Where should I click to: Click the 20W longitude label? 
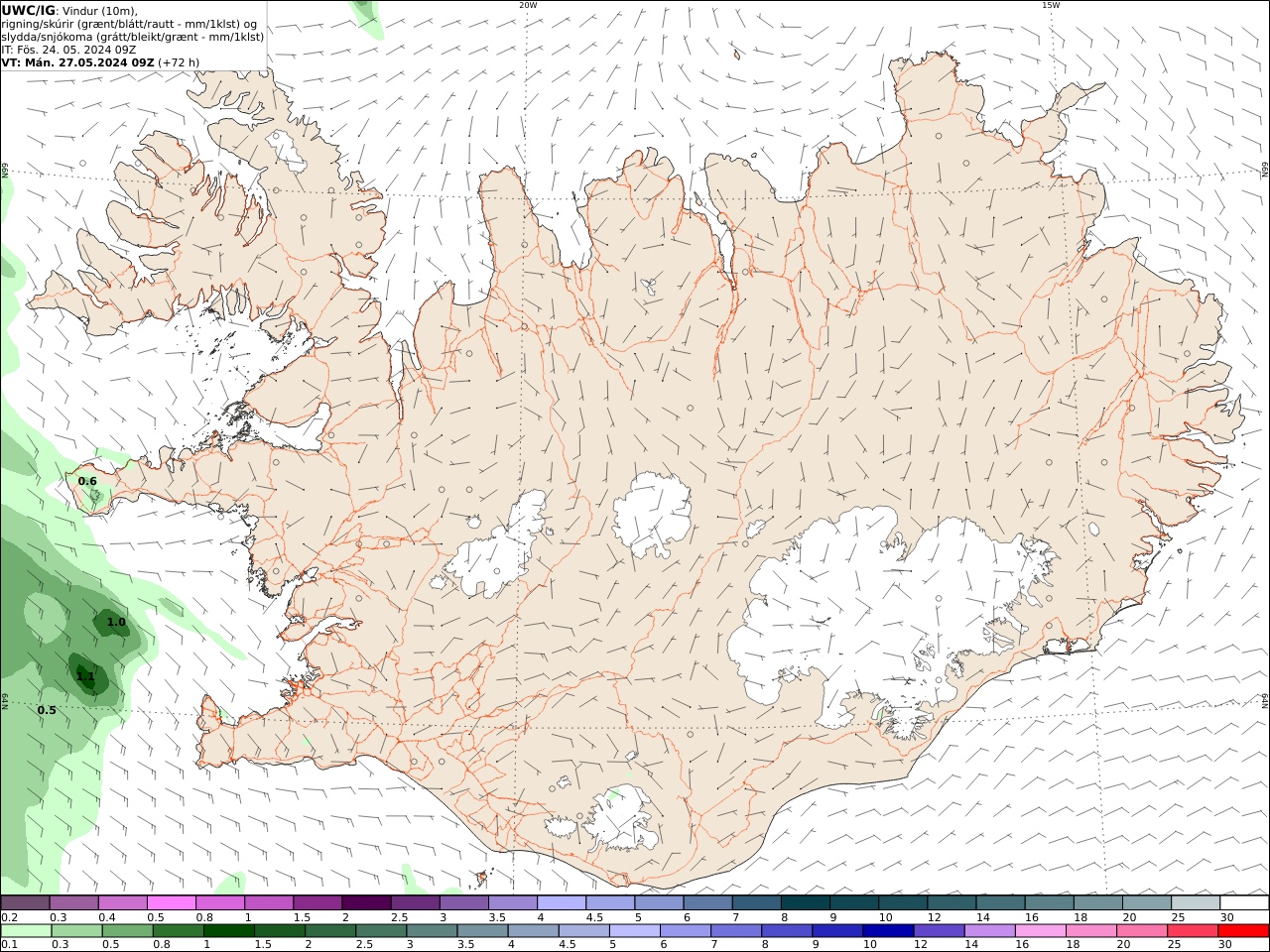coord(528,5)
